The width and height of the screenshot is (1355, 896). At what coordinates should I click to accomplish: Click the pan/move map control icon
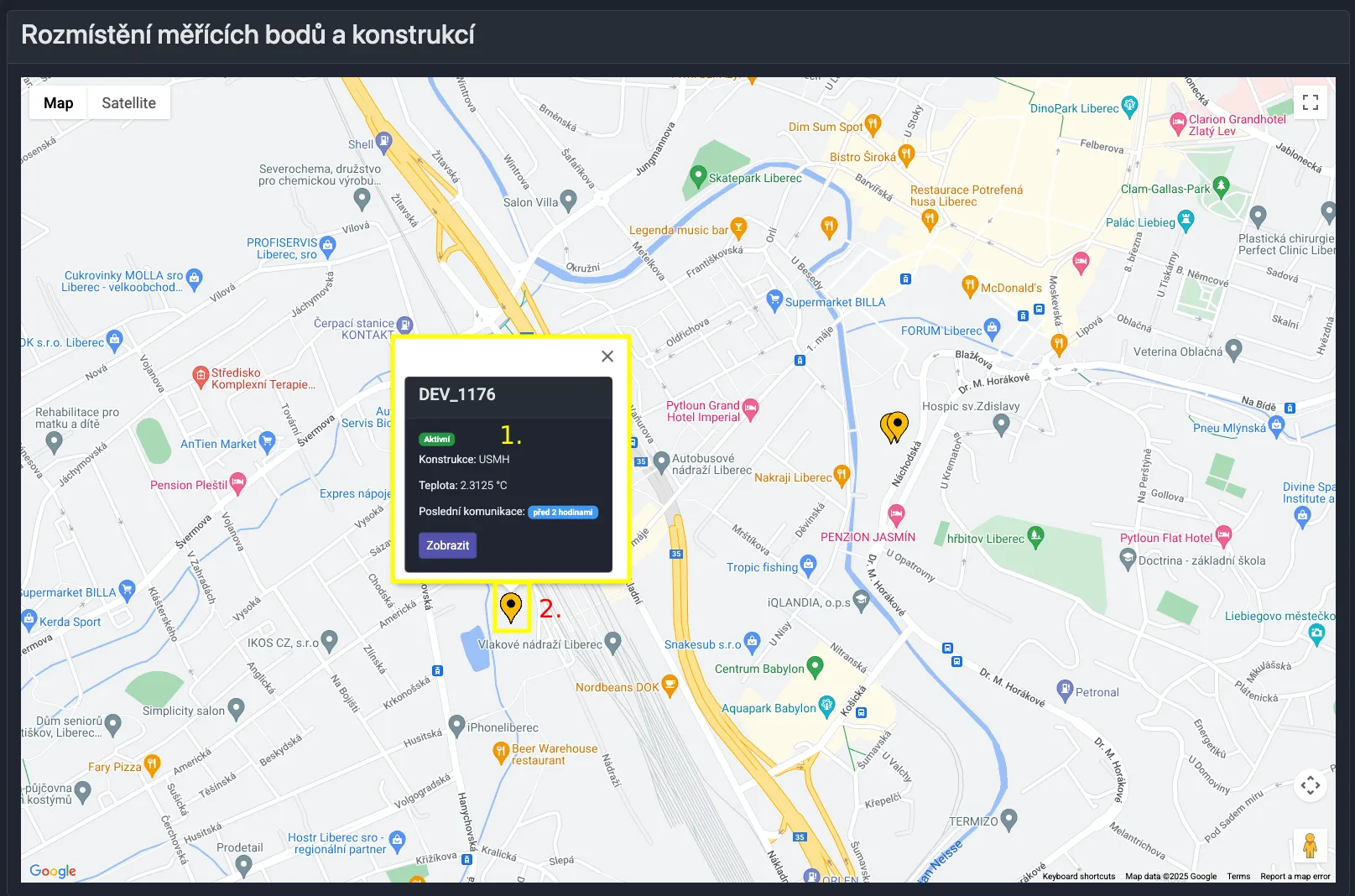1310,784
